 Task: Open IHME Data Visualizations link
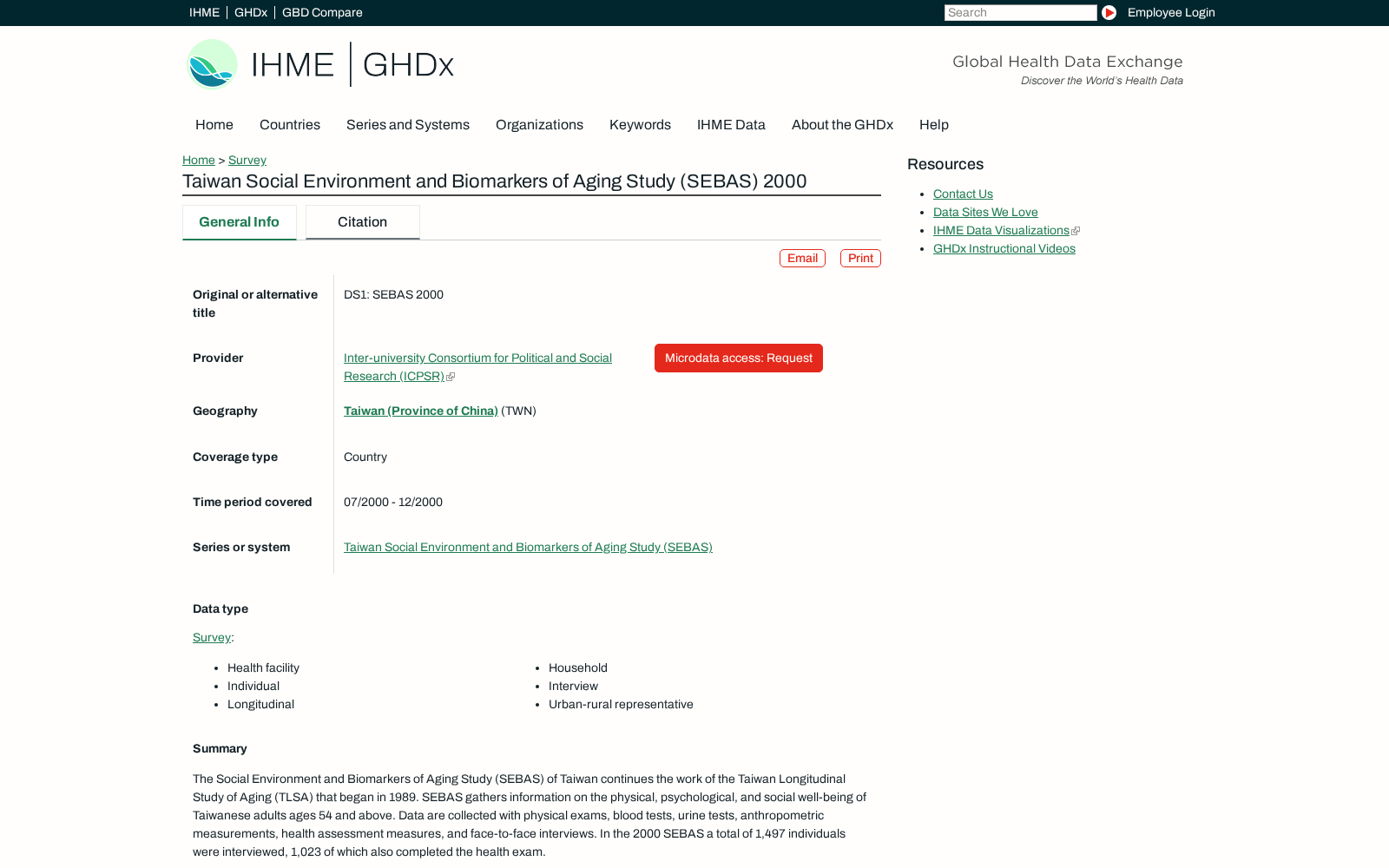tap(1001, 231)
